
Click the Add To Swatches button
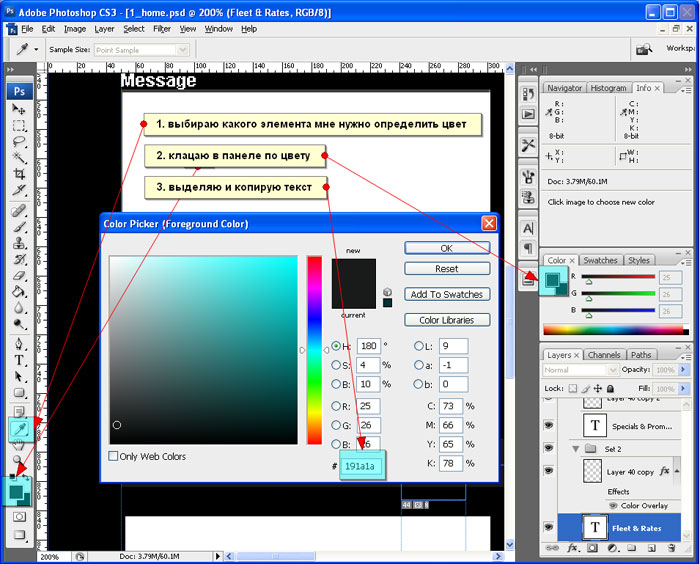tap(446, 294)
